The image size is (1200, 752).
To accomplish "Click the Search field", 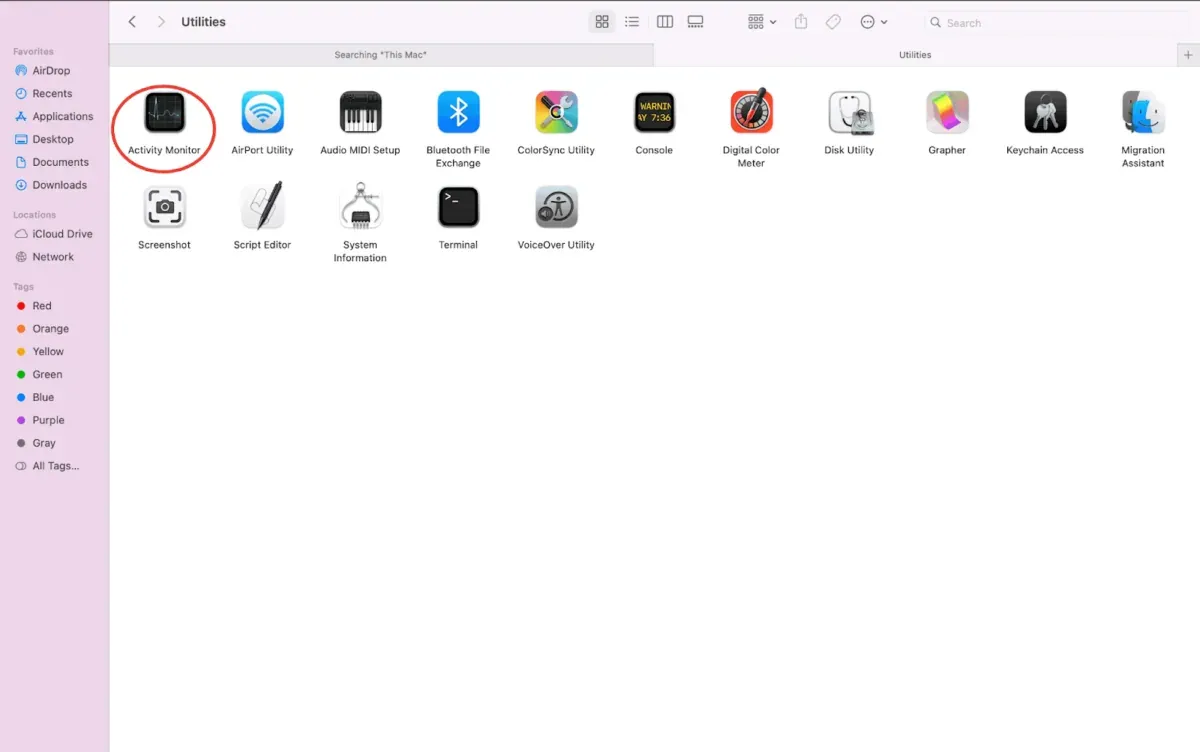I will click(x=1057, y=22).
